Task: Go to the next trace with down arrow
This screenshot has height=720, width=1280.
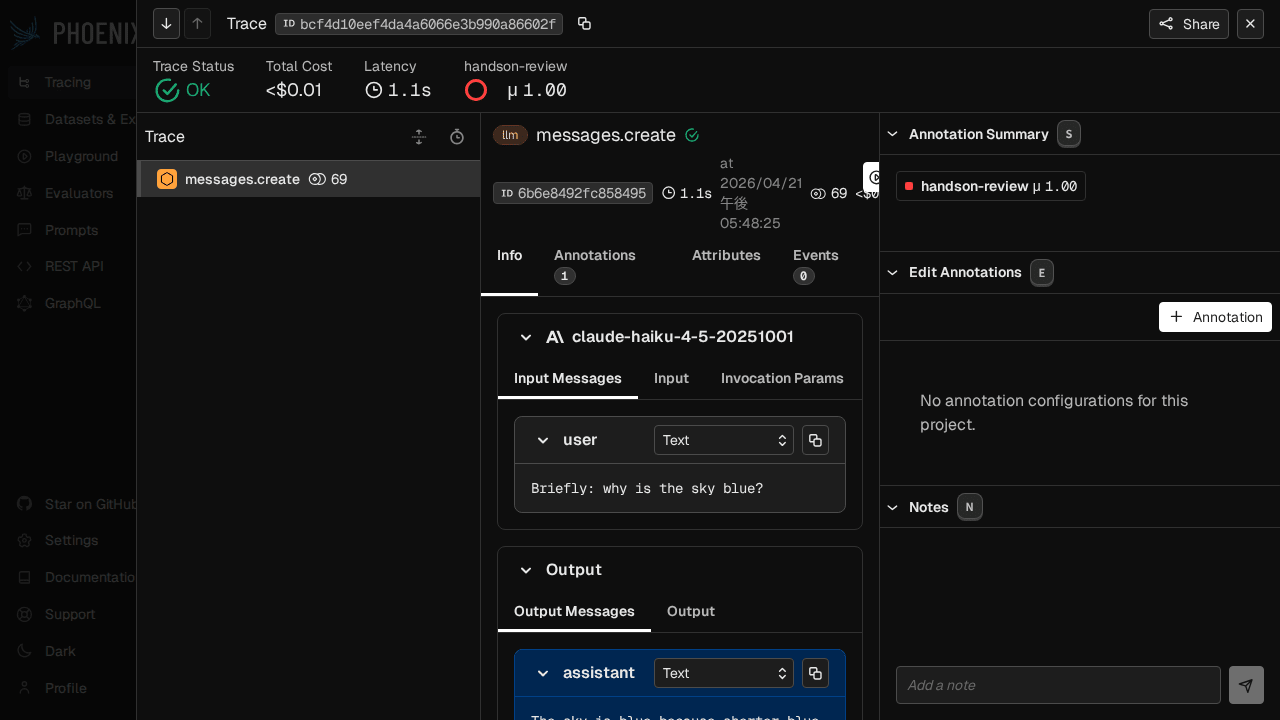Action: pos(166,24)
